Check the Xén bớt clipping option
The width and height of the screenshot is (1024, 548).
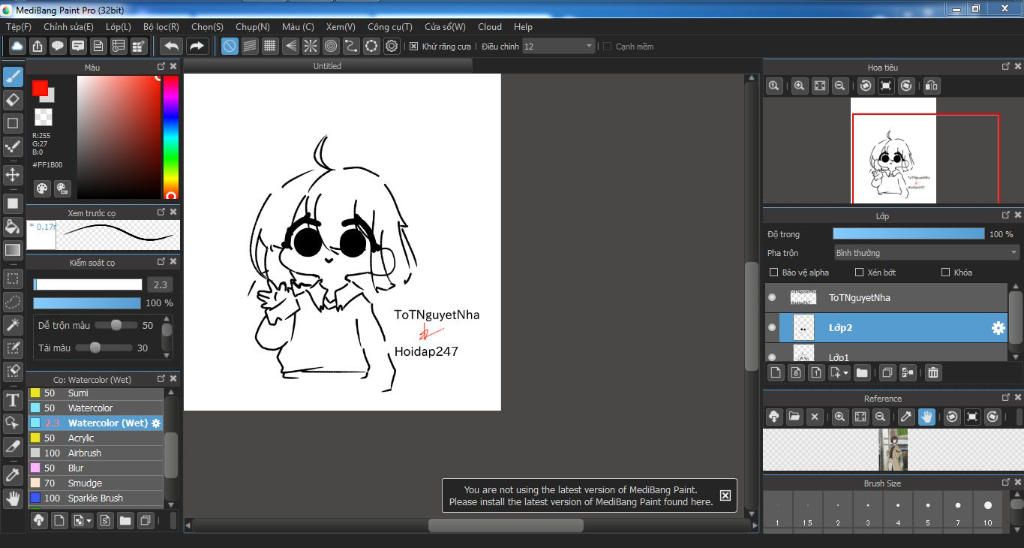(x=859, y=272)
